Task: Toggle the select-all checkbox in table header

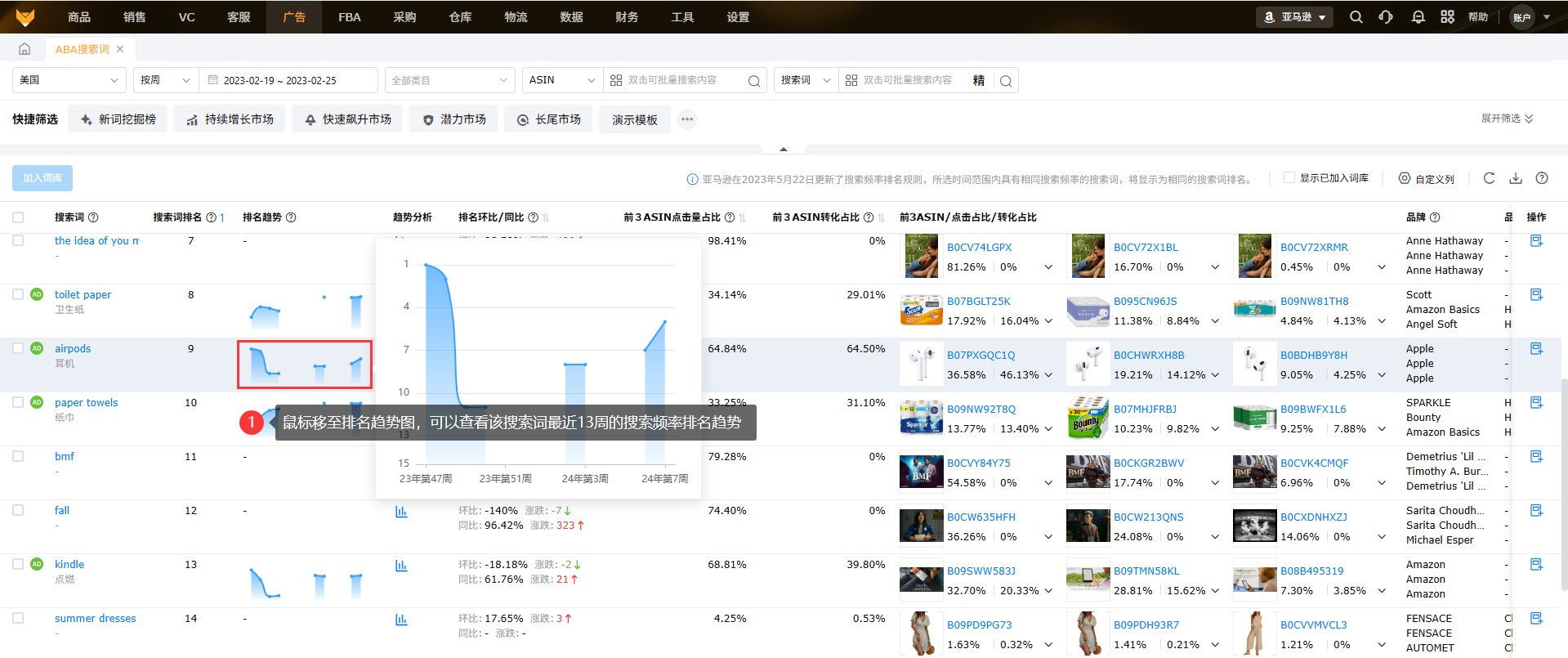Action: click(18, 217)
